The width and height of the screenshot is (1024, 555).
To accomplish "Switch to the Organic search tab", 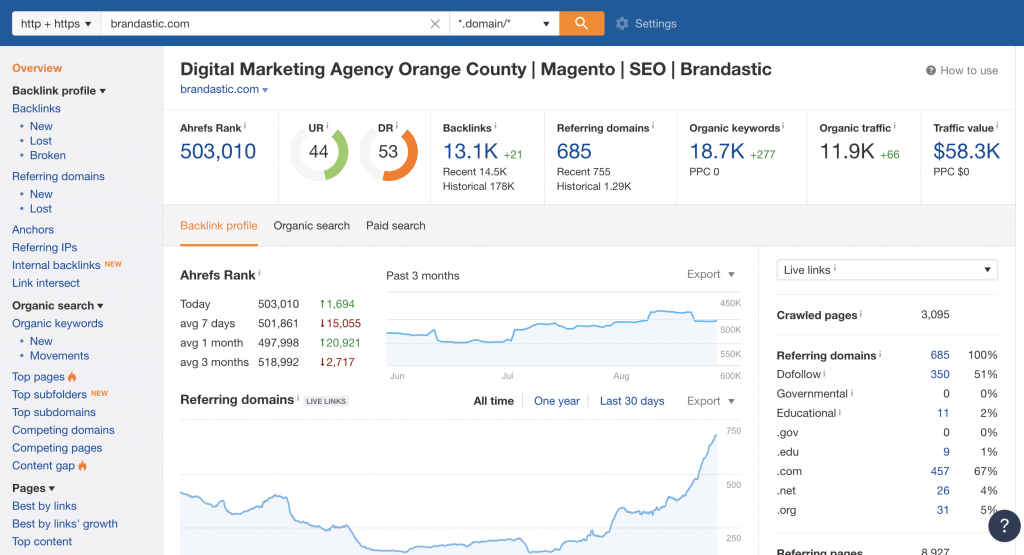I will (x=312, y=225).
